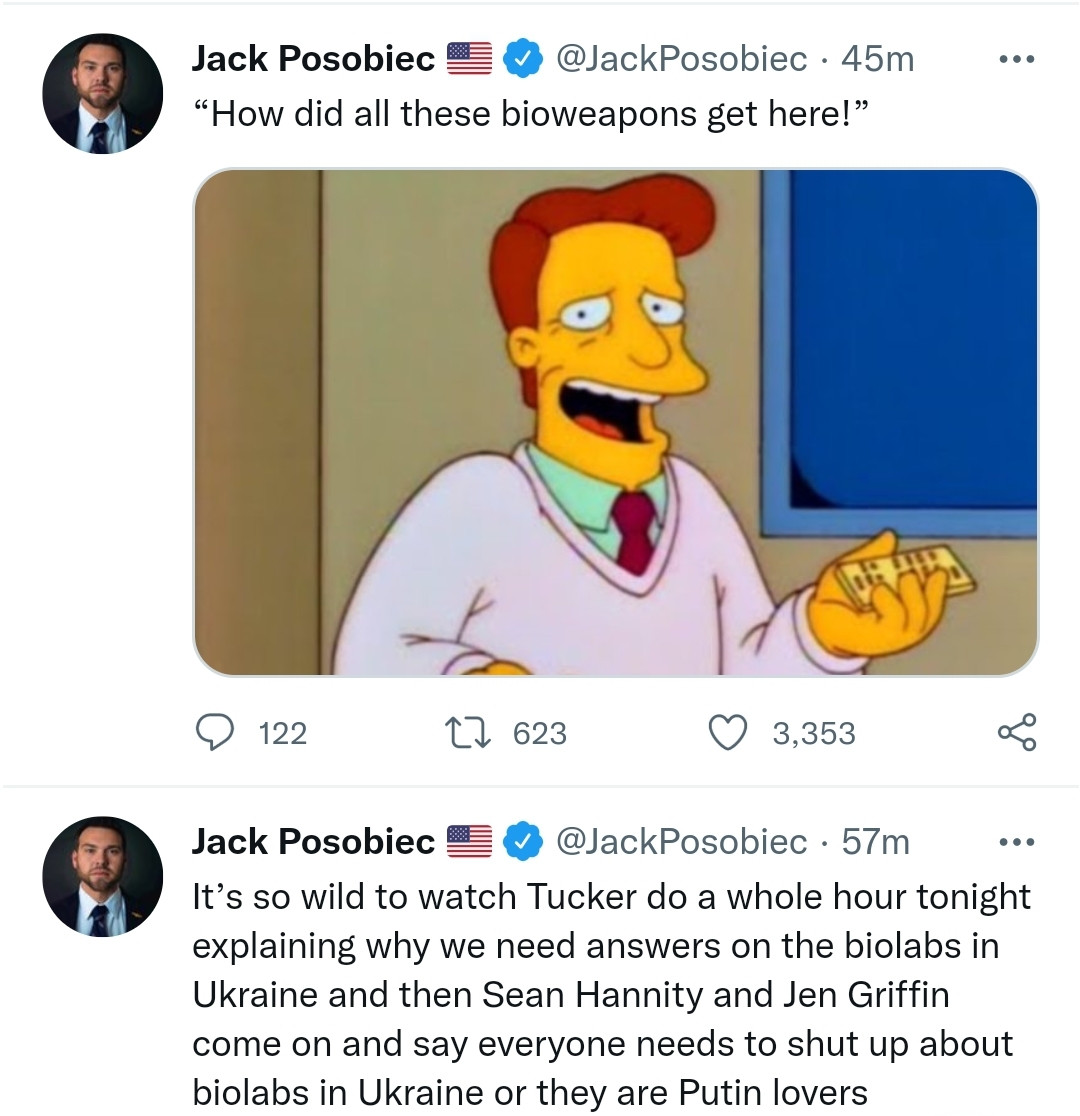
Task: Open more options on the 57m tweet
Action: tap(1017, 842)
